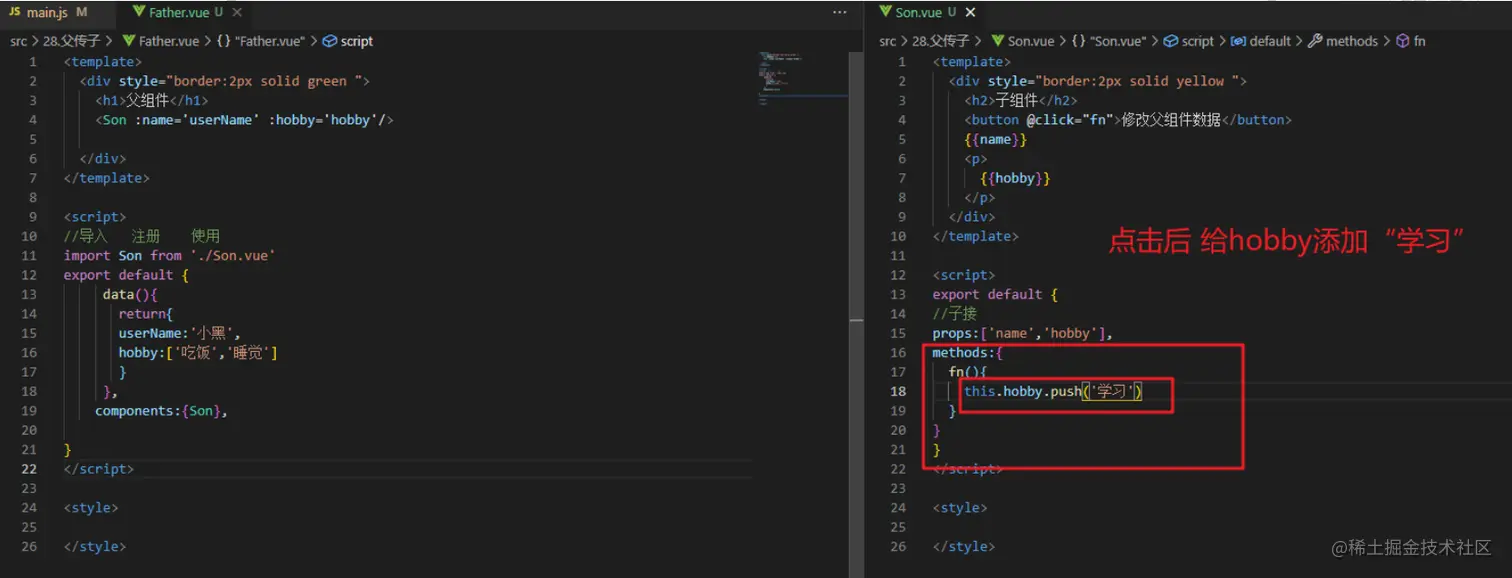The height and width of the screenshot is (578, 1512).
Task: Click the '//子接' comment
Action: pos(955,313)
